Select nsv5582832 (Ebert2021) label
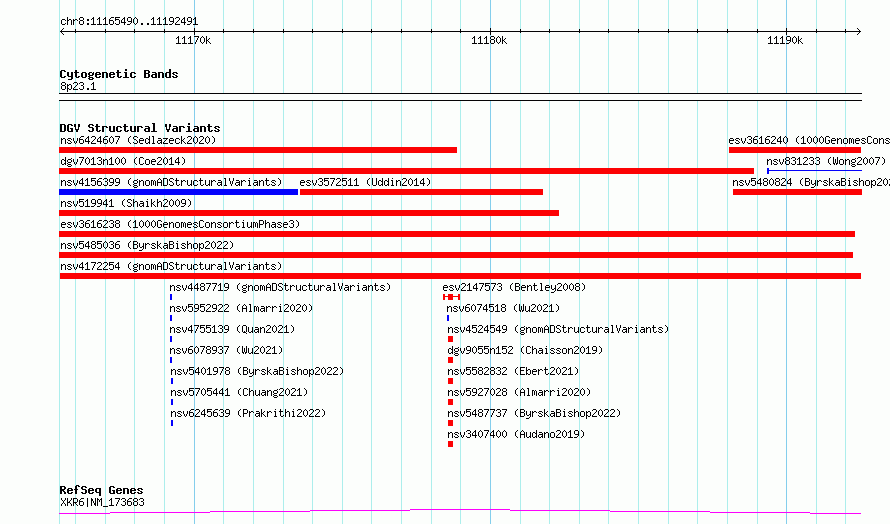Screen dimensions: 890x524 point(513,371)
